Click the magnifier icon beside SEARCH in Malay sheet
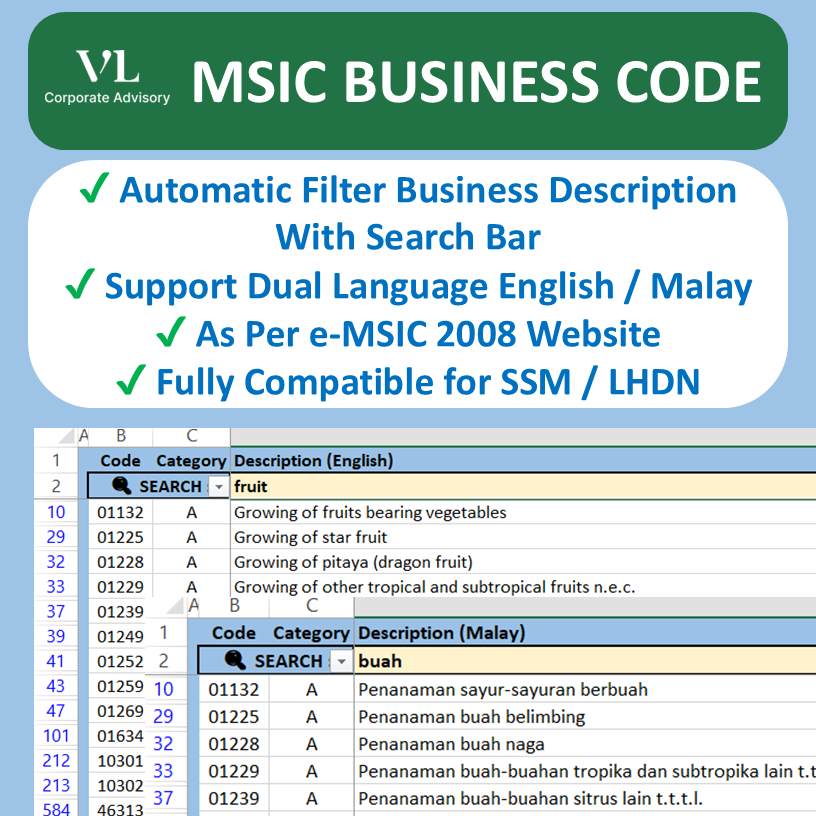The image size is (816, 816). coord(235,660)
